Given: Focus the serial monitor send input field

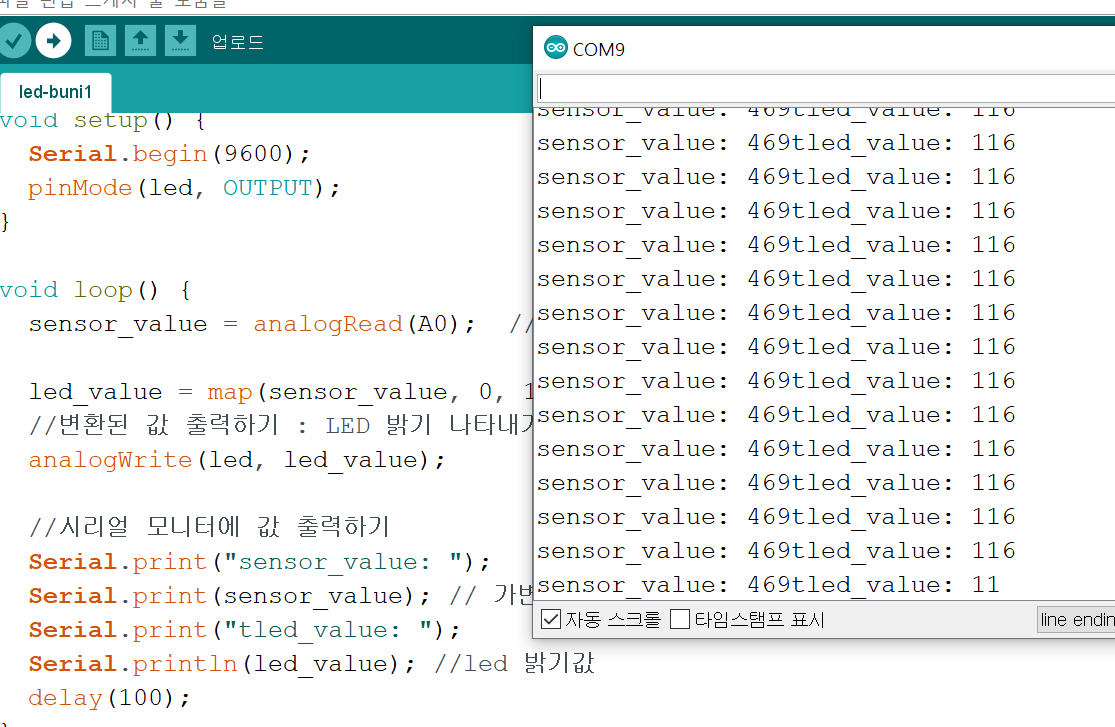Looking at the screenshot, I should (826, 89).
